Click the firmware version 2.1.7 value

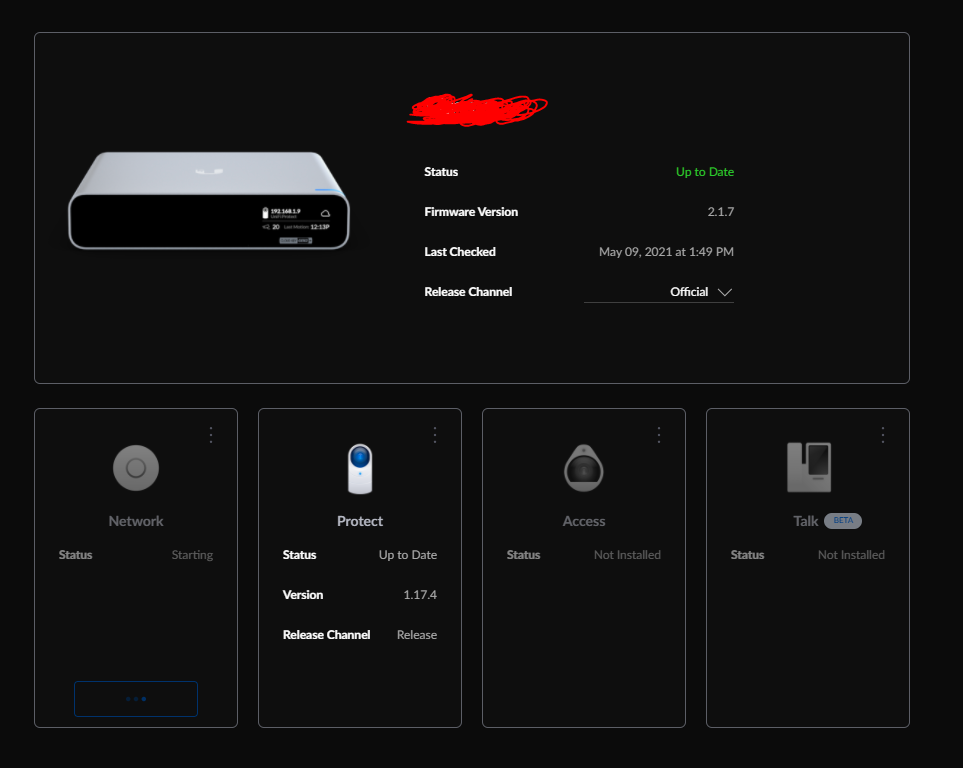coord(720,212)
